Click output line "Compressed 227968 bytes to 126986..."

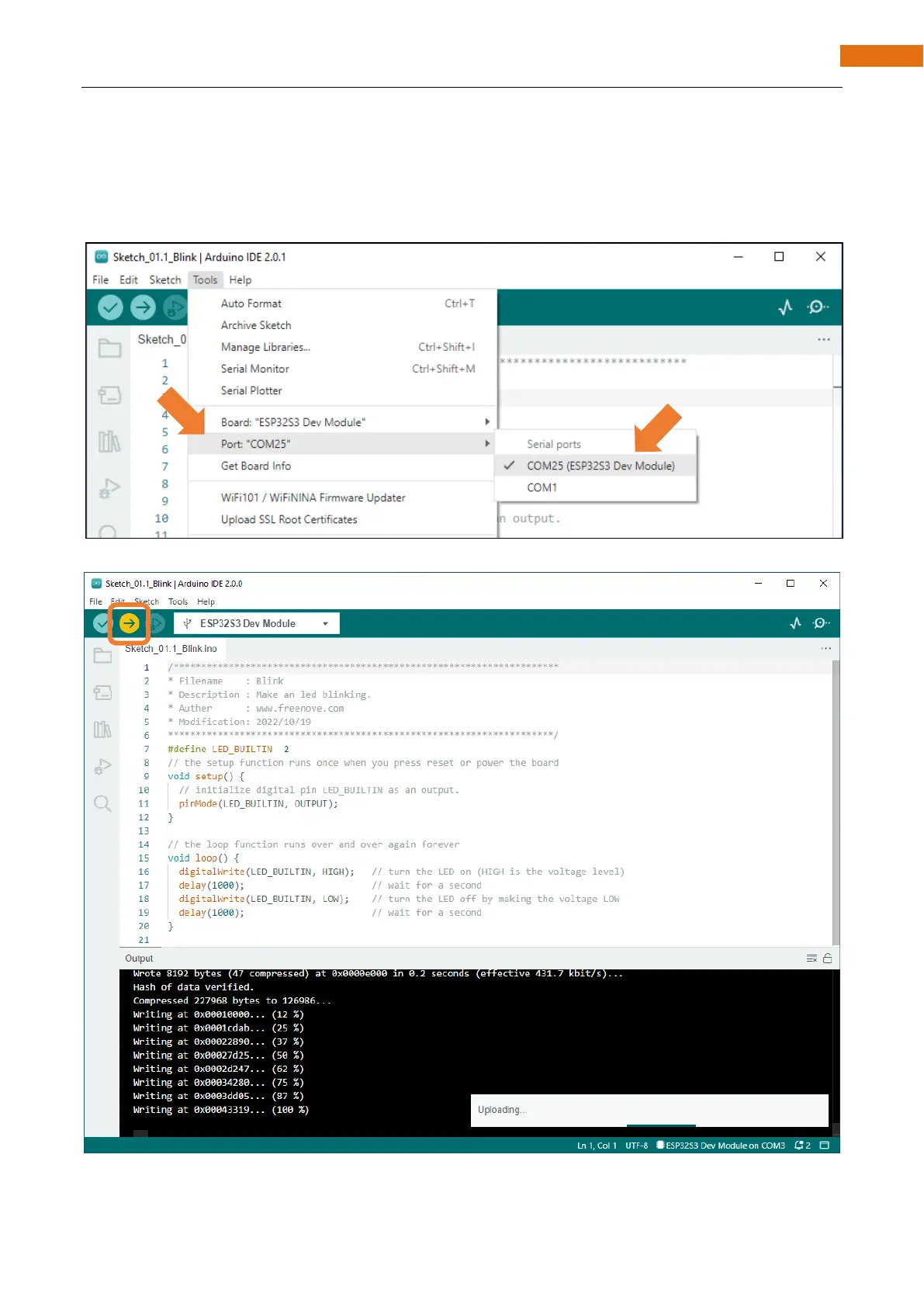232,1001
